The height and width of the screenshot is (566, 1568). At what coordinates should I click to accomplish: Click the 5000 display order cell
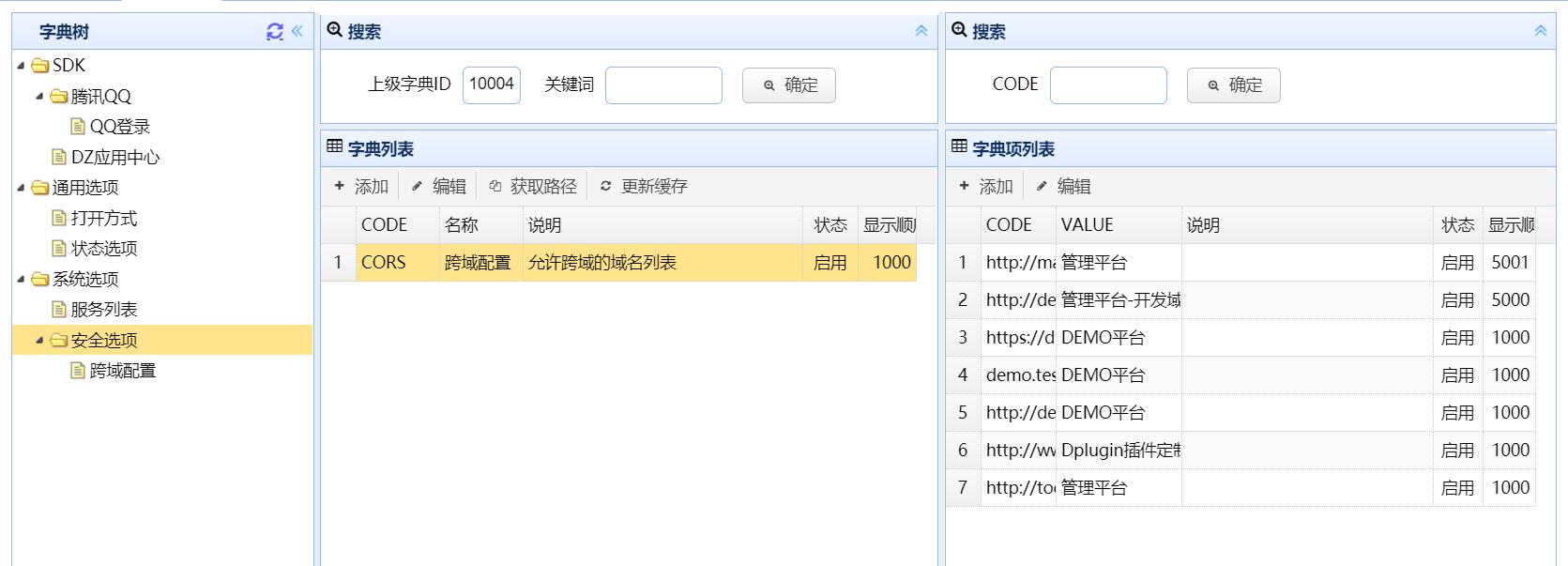[x=1509, y=300]
